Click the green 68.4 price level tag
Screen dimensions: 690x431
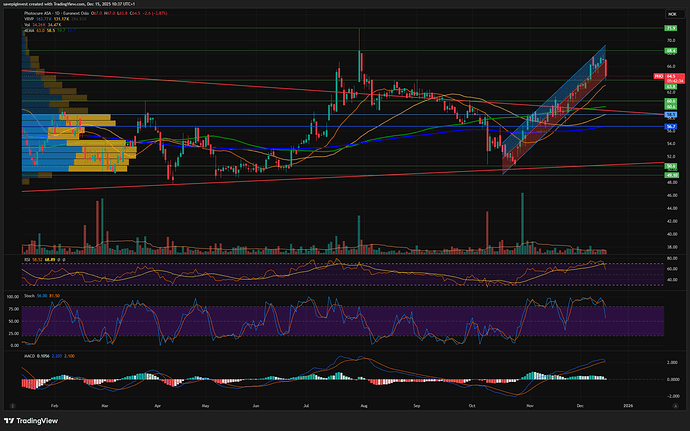pos(672,50)
